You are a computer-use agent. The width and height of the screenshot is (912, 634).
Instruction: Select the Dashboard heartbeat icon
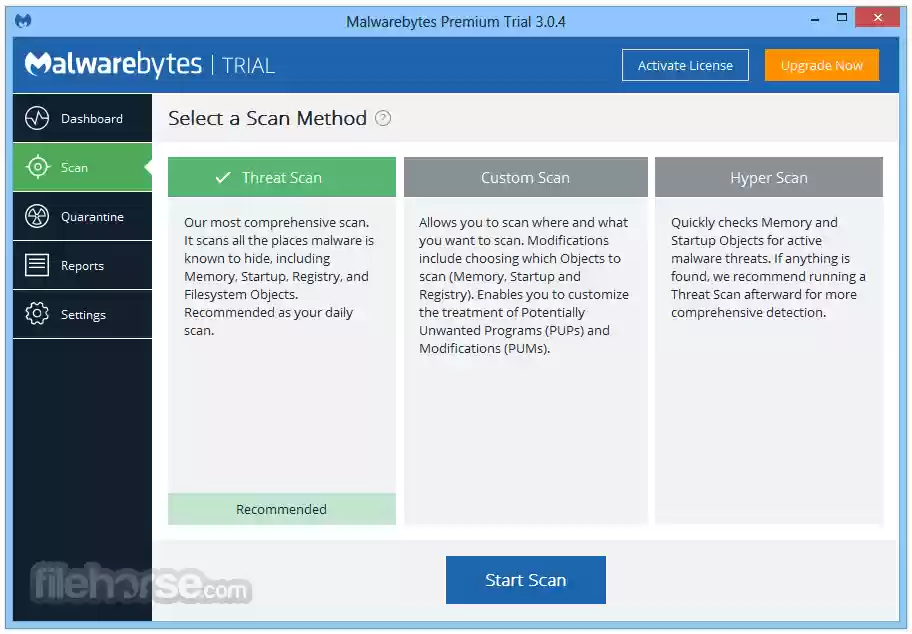[37, 118]
